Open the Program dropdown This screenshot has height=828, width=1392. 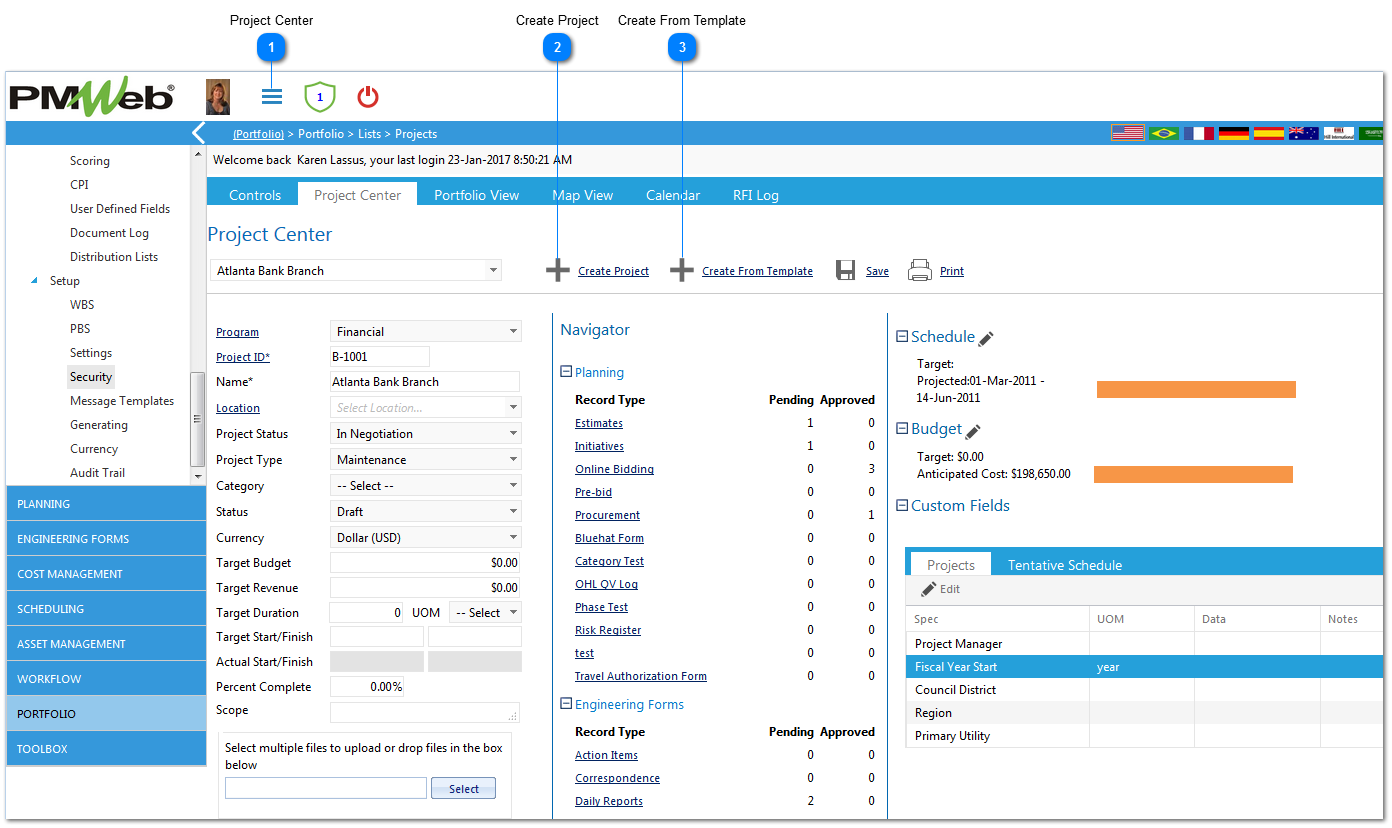click(x=513, y=332)
